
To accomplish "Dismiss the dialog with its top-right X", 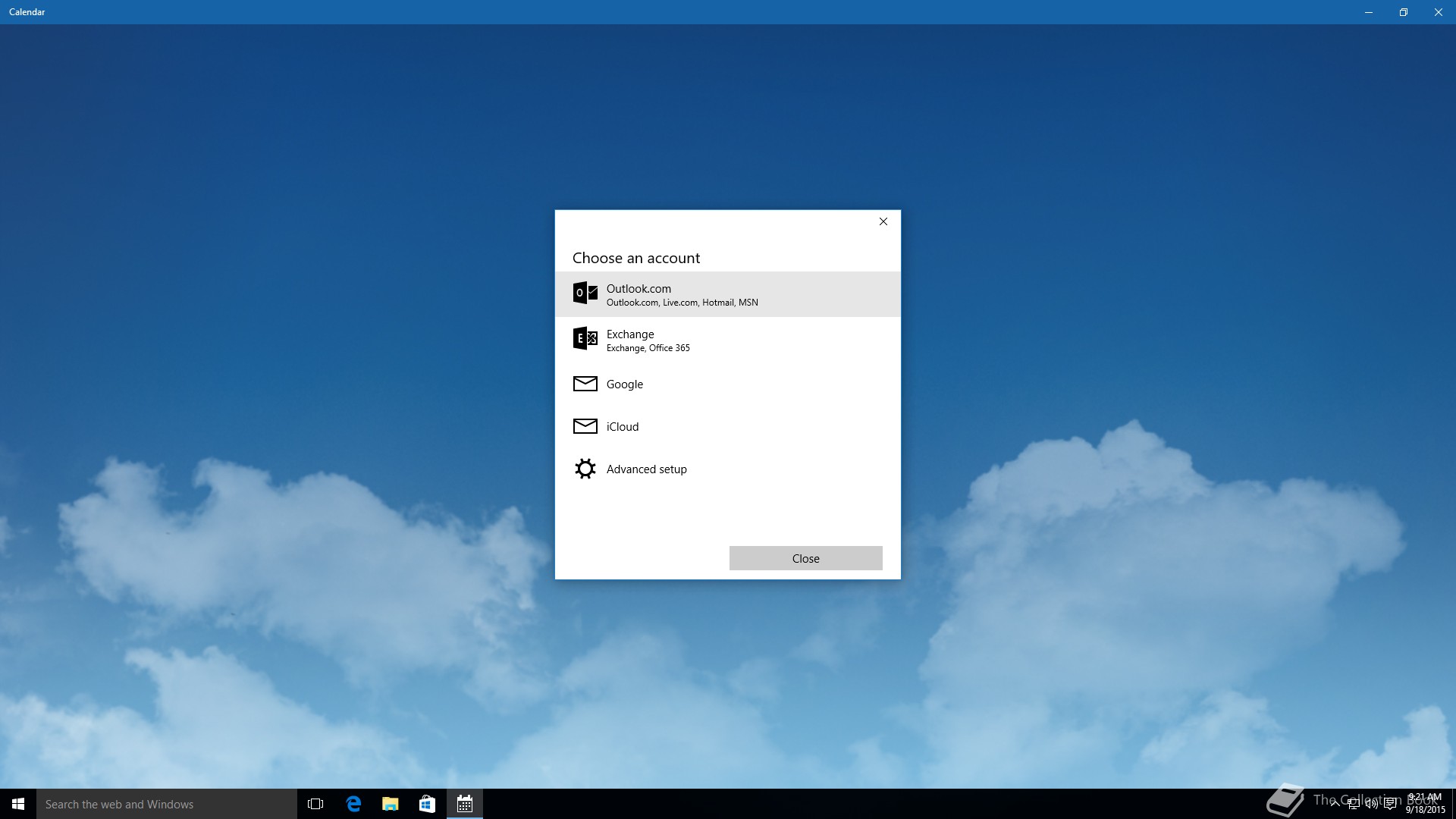I will pos(883,221).
